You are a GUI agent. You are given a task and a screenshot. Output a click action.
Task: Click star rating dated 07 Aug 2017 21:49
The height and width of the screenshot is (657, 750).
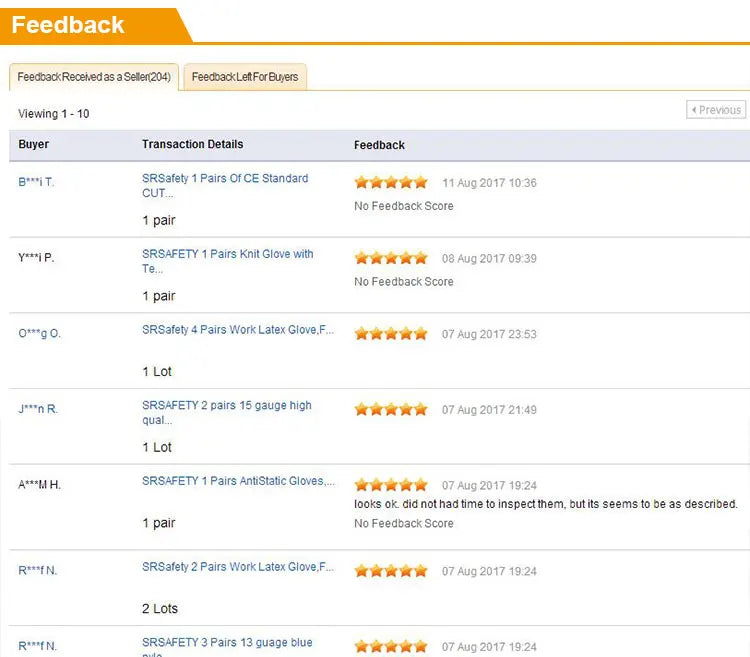[x=391, y=410]
